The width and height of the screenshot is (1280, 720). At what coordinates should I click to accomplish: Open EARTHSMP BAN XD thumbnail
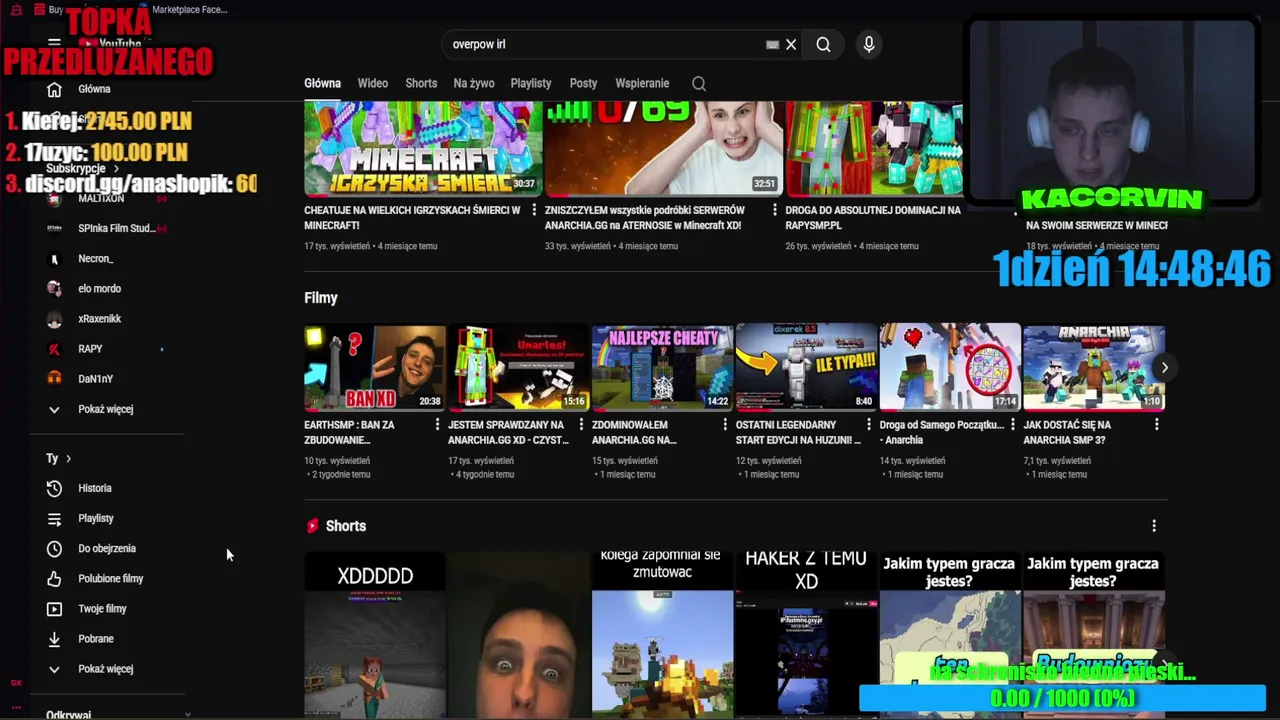[x=375, y=367]
